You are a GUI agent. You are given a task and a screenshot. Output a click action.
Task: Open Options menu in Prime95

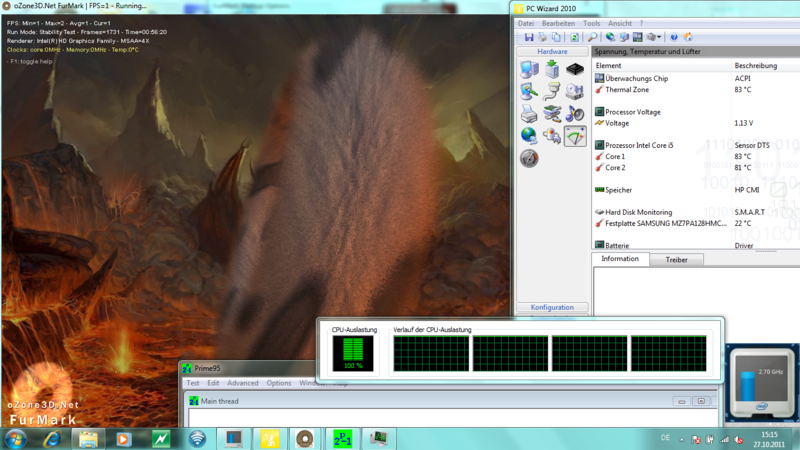point(279,383)
